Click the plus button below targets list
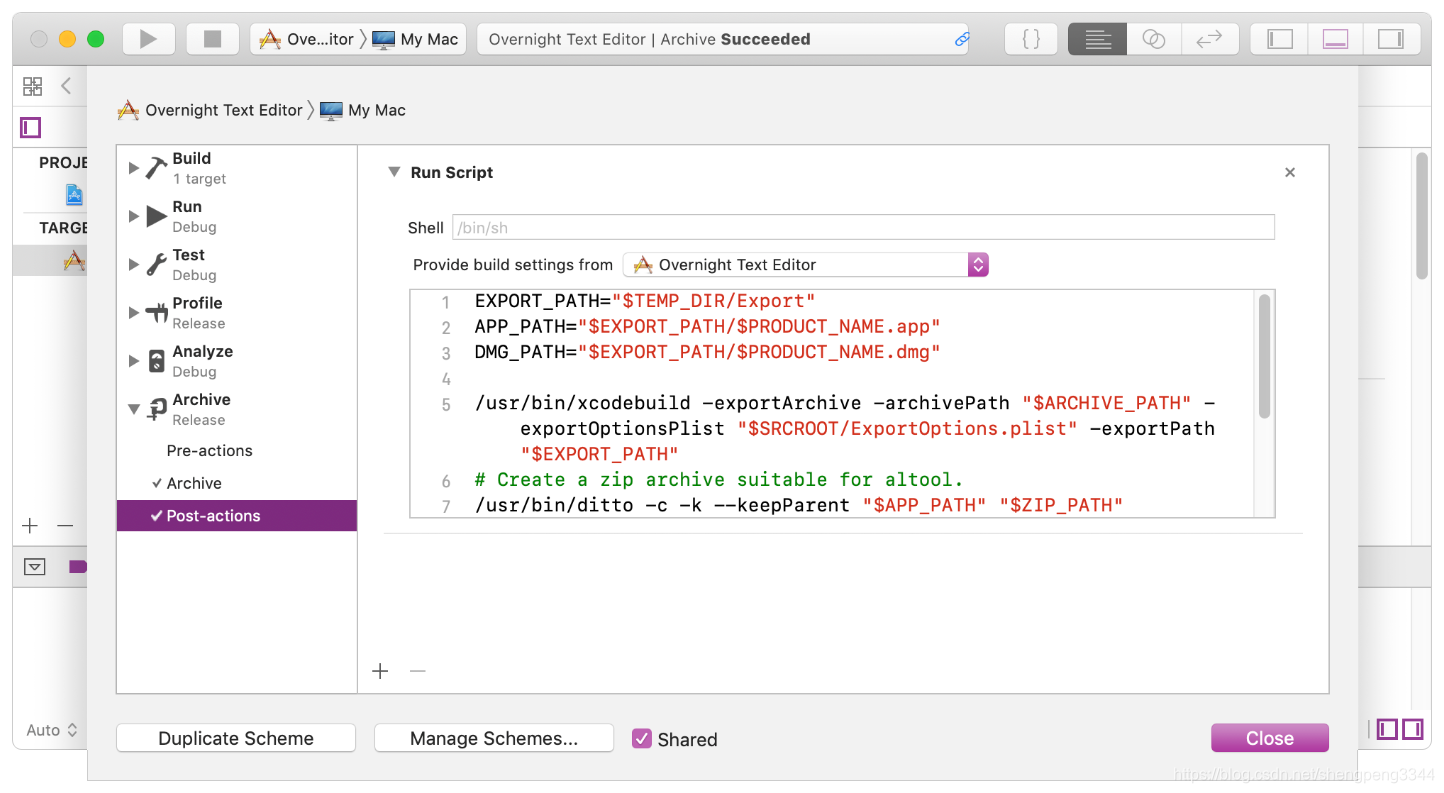 [x=30, y=526]
